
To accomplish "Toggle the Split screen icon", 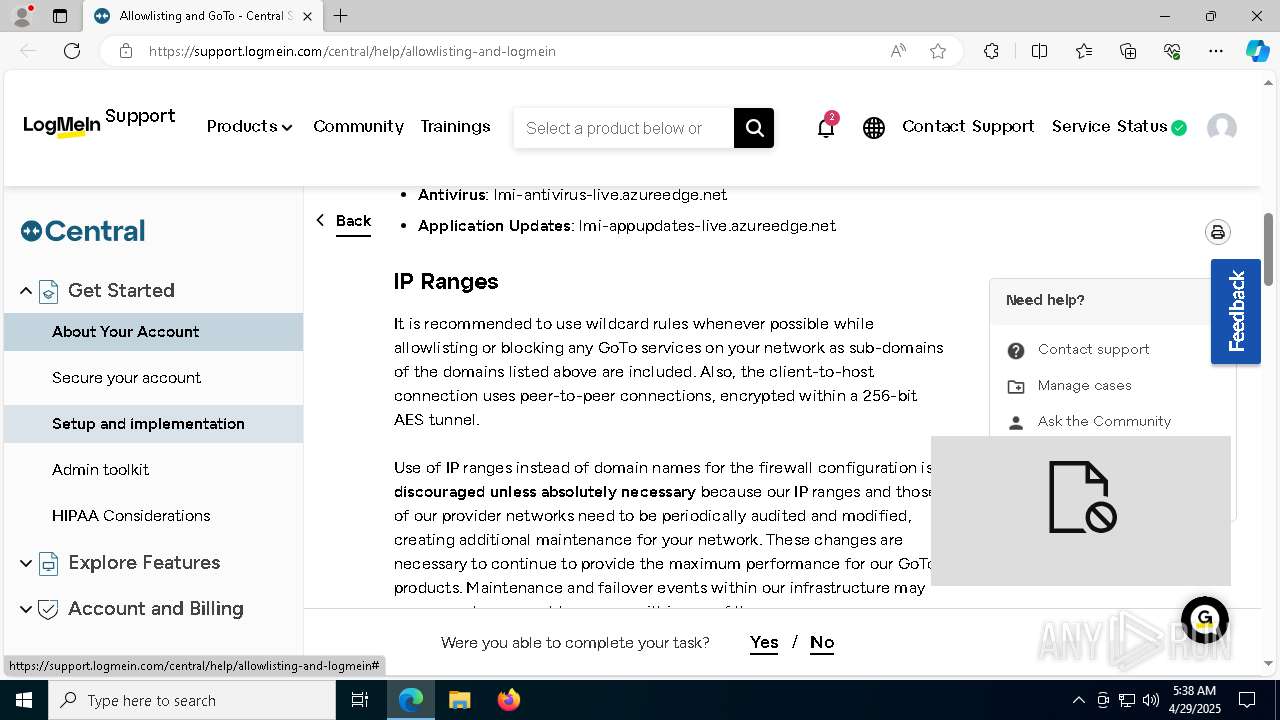I will click(x=1039, y=51).
